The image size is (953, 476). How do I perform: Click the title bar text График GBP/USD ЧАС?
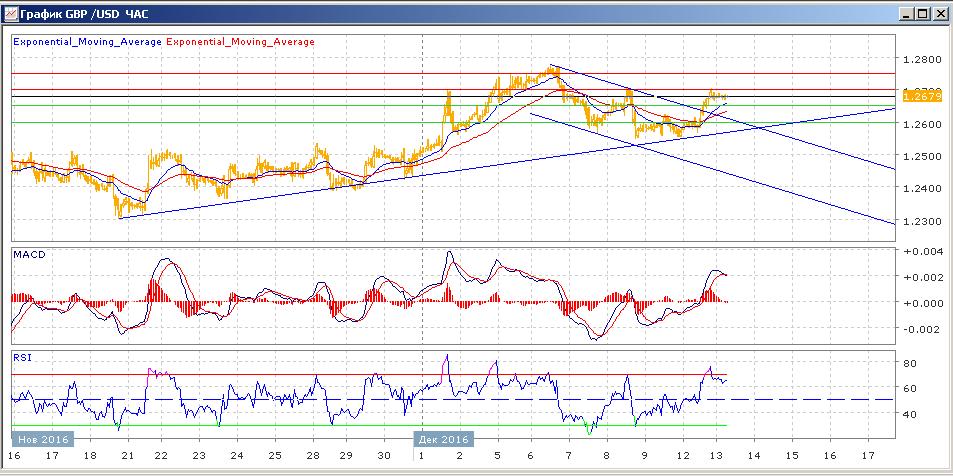click(x=84, y=14)
